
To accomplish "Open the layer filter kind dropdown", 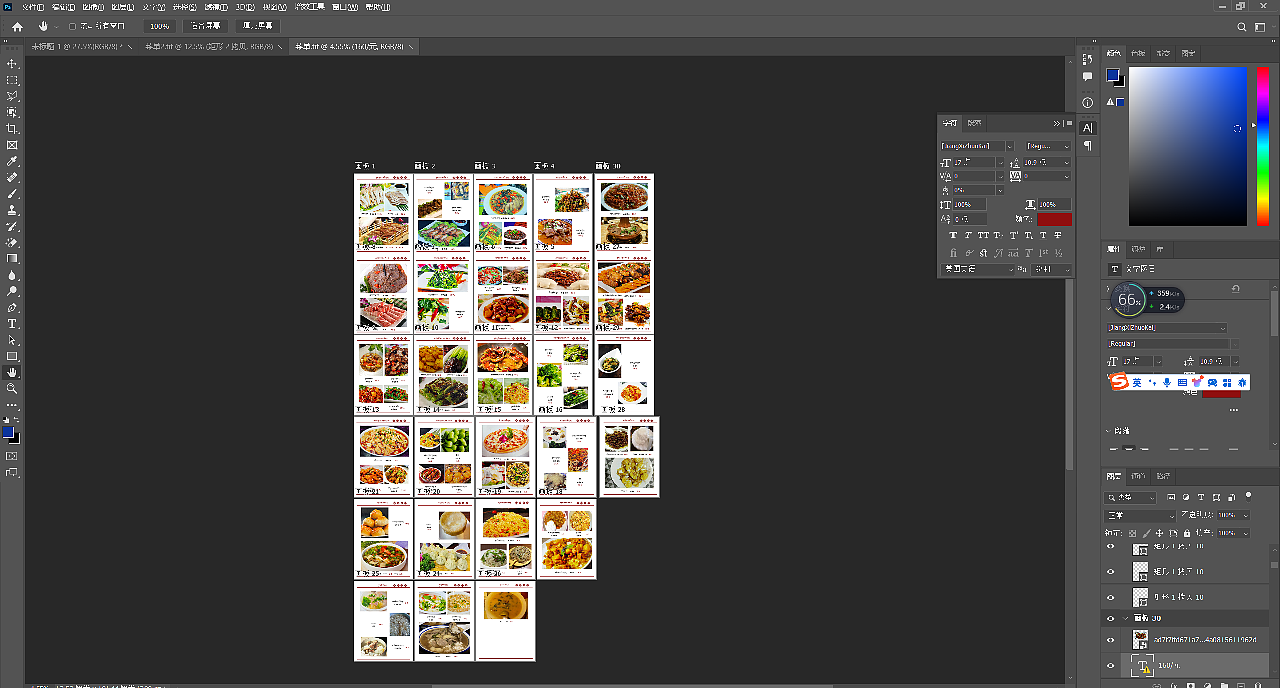I will pyautogui.click(x=1131, y=497).
